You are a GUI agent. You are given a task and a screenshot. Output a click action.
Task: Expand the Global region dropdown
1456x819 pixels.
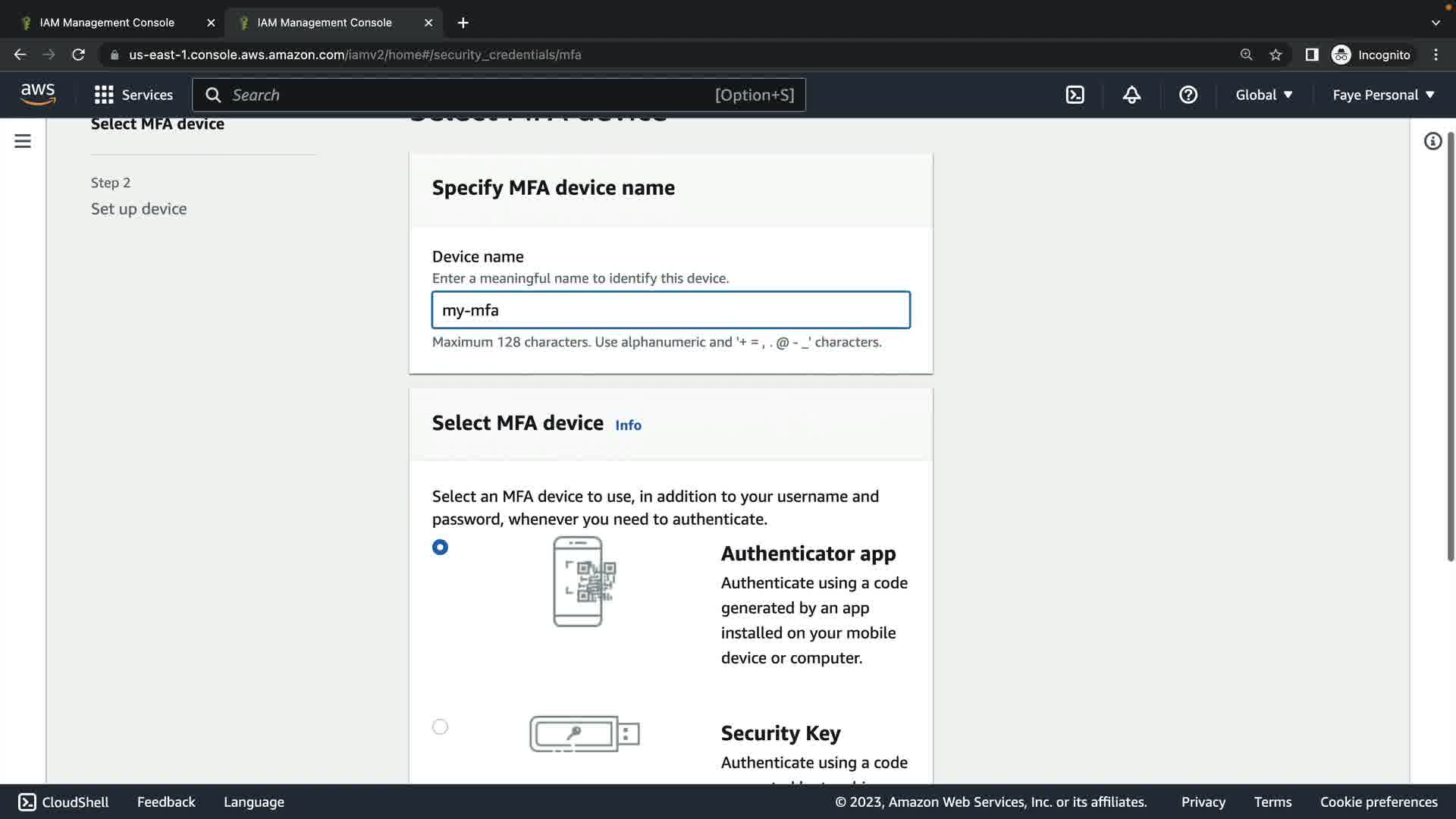[1264, 95]
